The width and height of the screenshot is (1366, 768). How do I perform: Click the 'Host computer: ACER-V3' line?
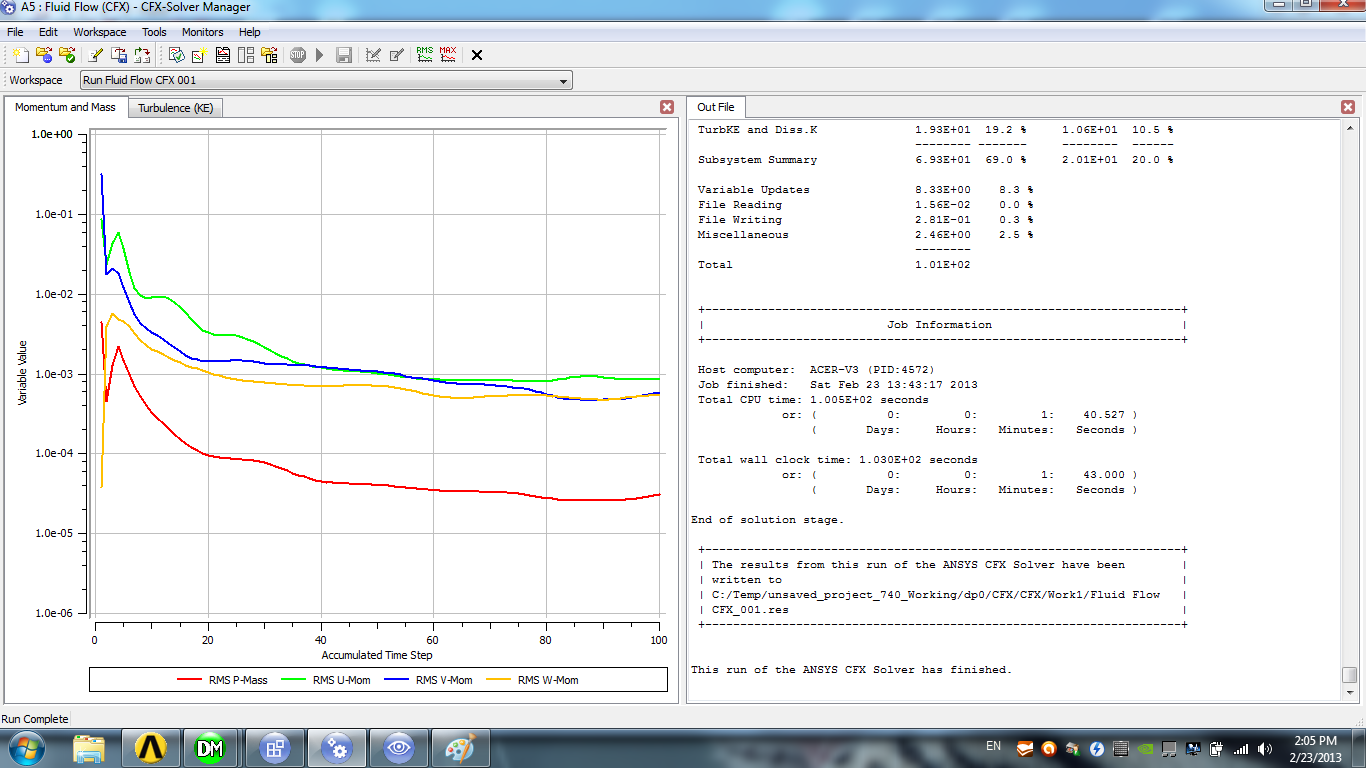pos(816,370)
